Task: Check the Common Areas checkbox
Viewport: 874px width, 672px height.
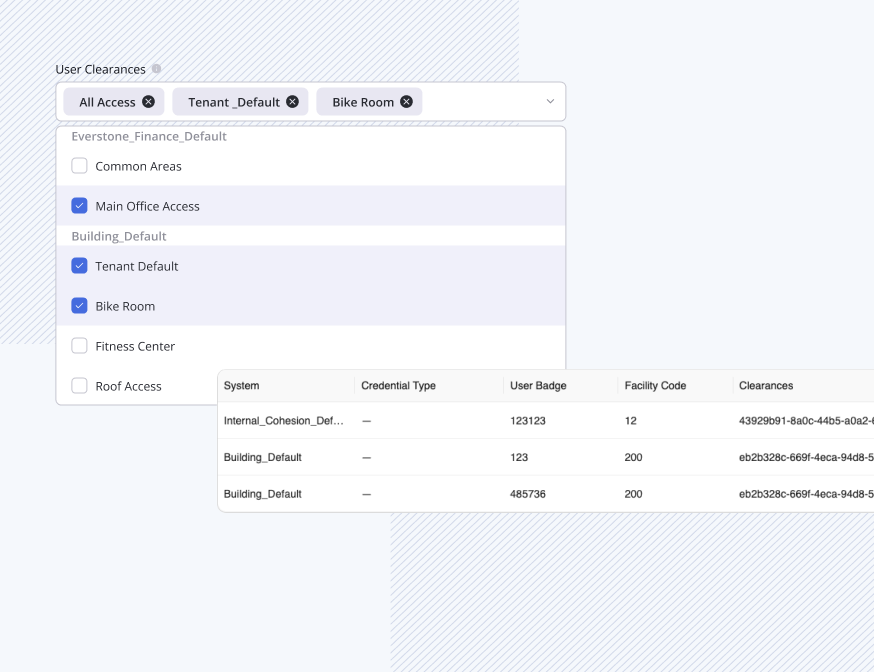Action: click(x=79, y=165)
